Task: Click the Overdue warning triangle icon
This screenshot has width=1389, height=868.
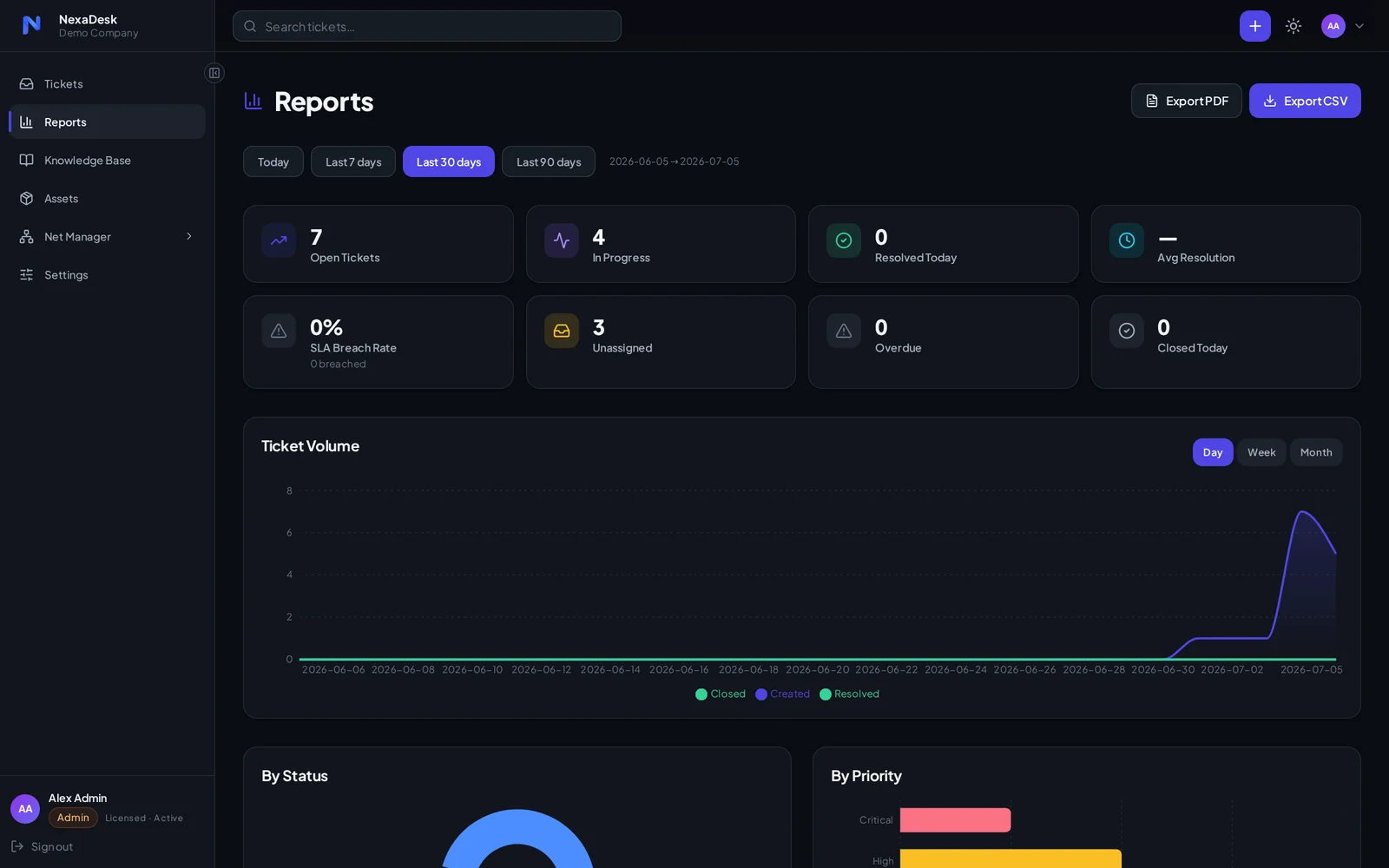Action: coord(844,331)
